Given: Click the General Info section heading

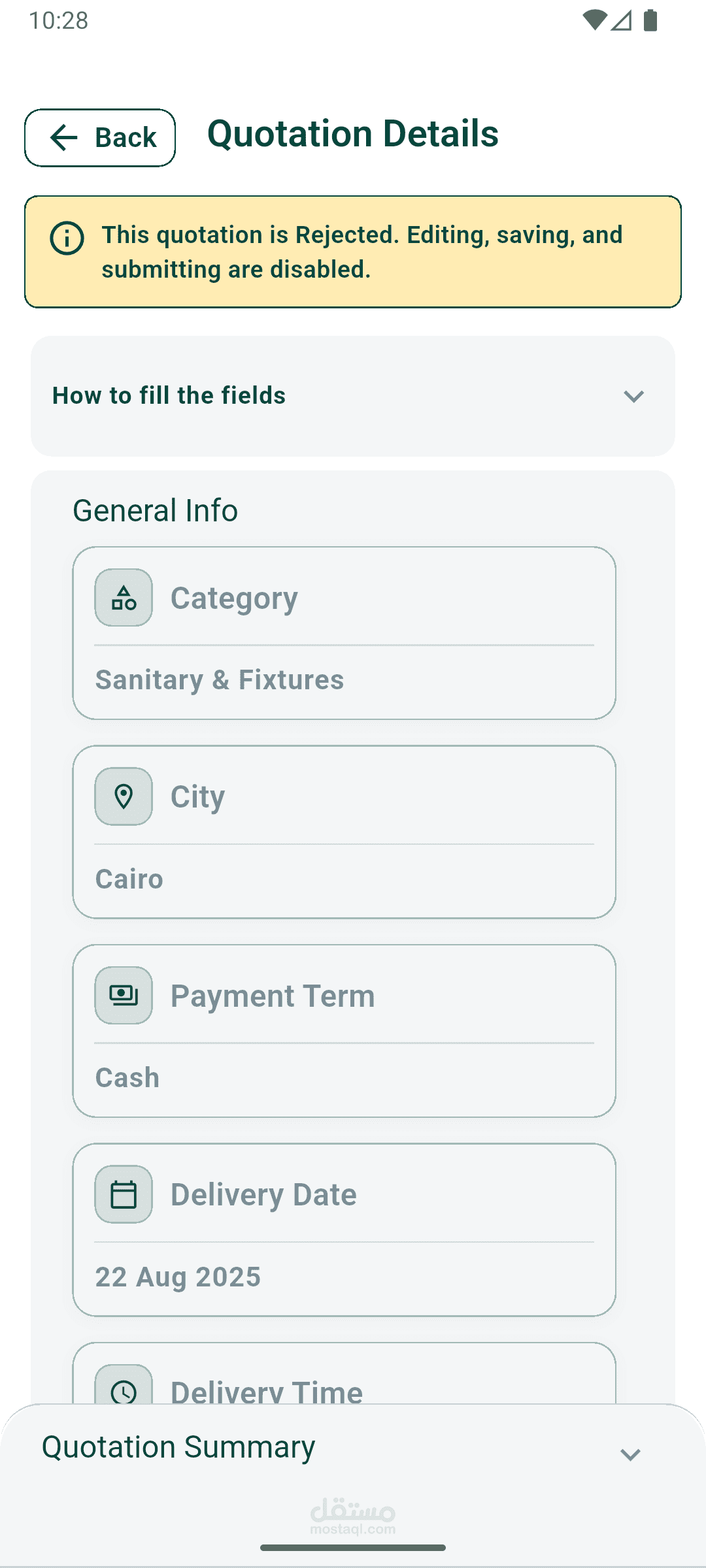Looking at the screenshot, I should tap(155, 510).
